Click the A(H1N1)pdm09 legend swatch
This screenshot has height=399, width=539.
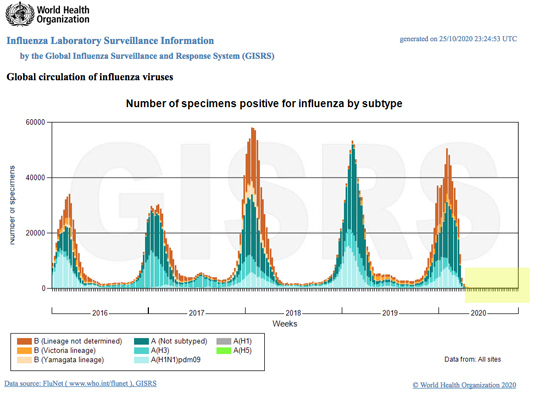point(141,360)
